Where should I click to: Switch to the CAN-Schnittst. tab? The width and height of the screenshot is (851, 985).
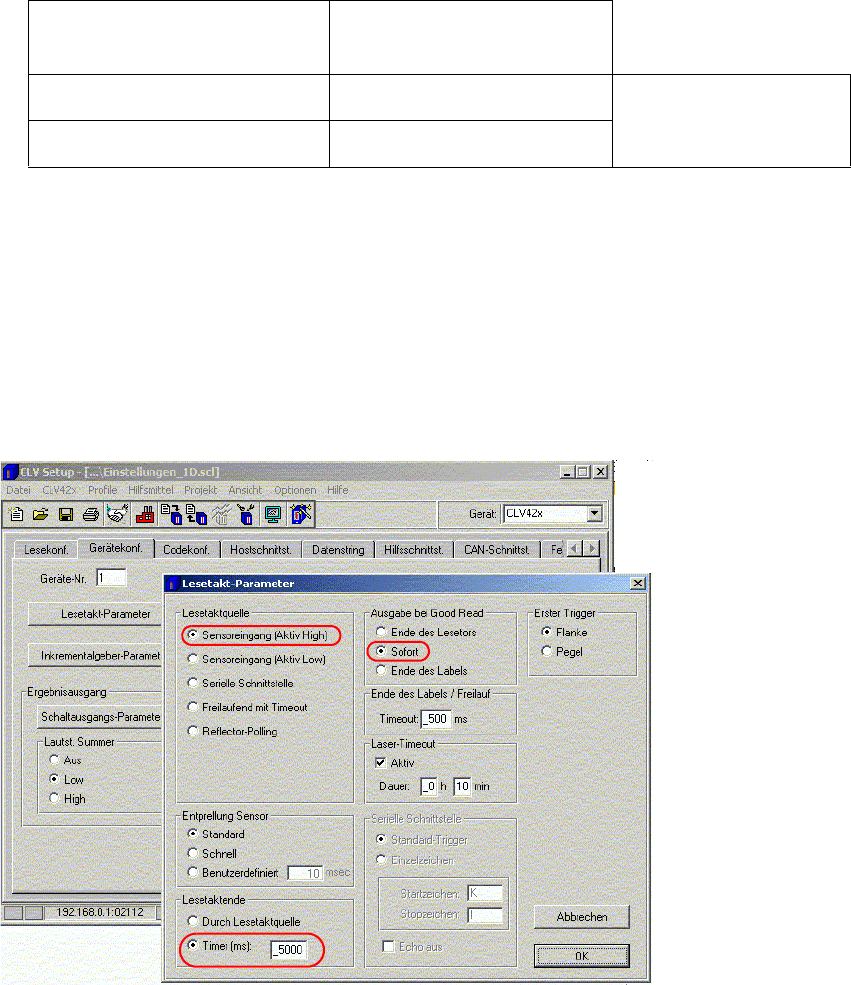pyautogui.click(x=496, y=550)
